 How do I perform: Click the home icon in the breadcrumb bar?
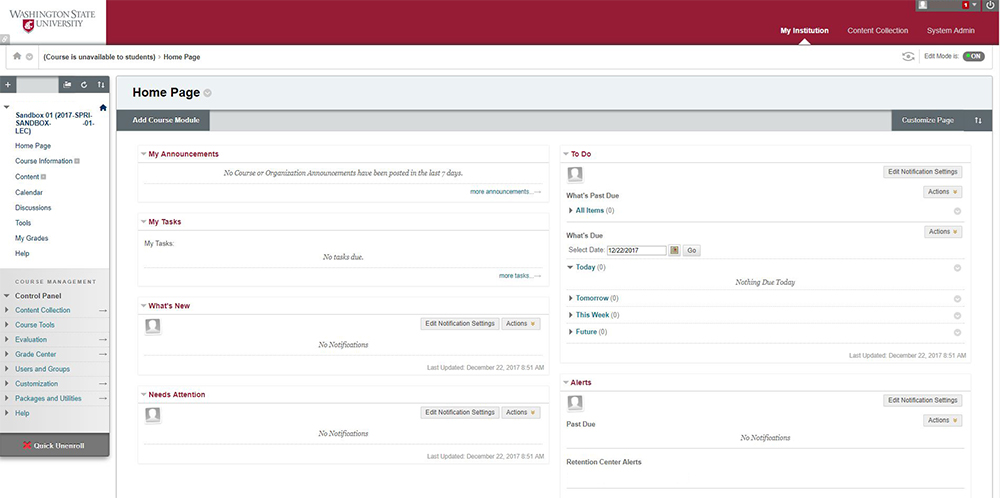pos(17,56)
